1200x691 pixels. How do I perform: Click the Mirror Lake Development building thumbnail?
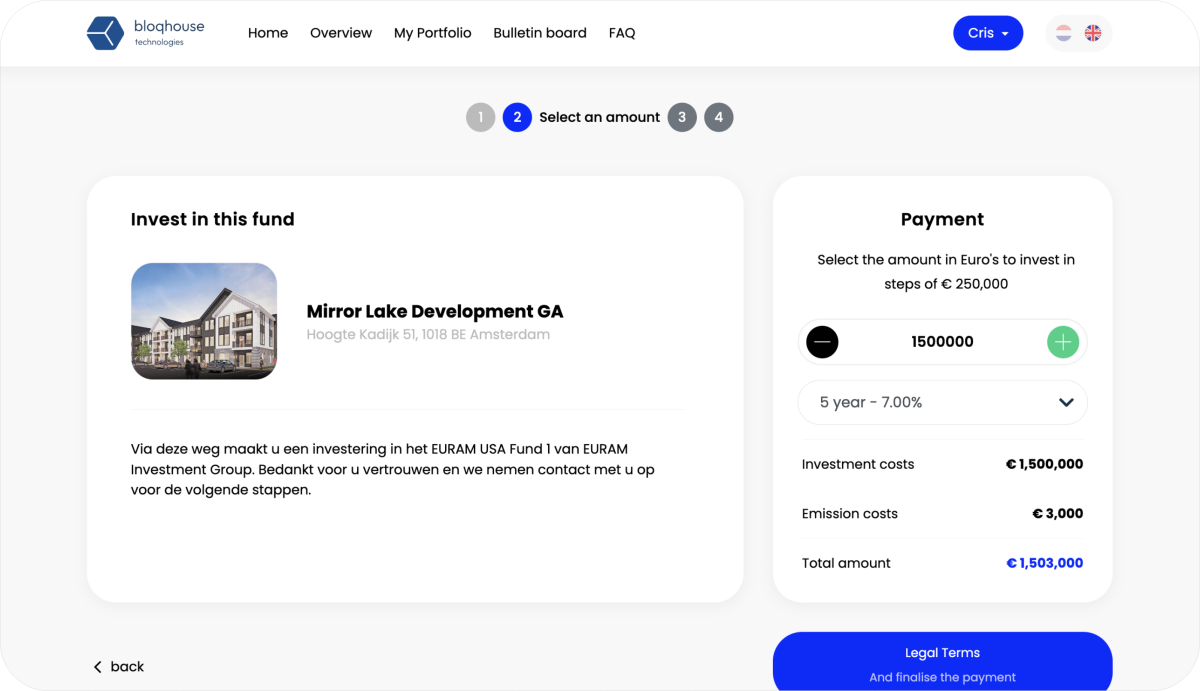pos(204,321)
